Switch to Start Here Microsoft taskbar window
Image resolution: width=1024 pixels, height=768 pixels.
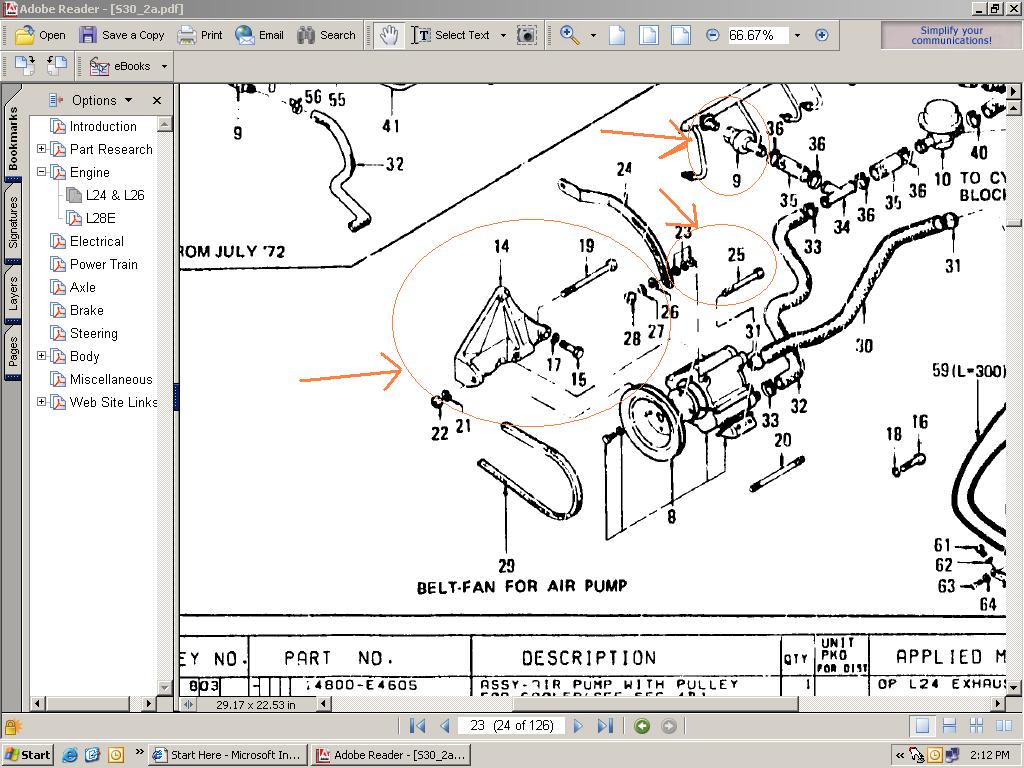click(226, 755)
